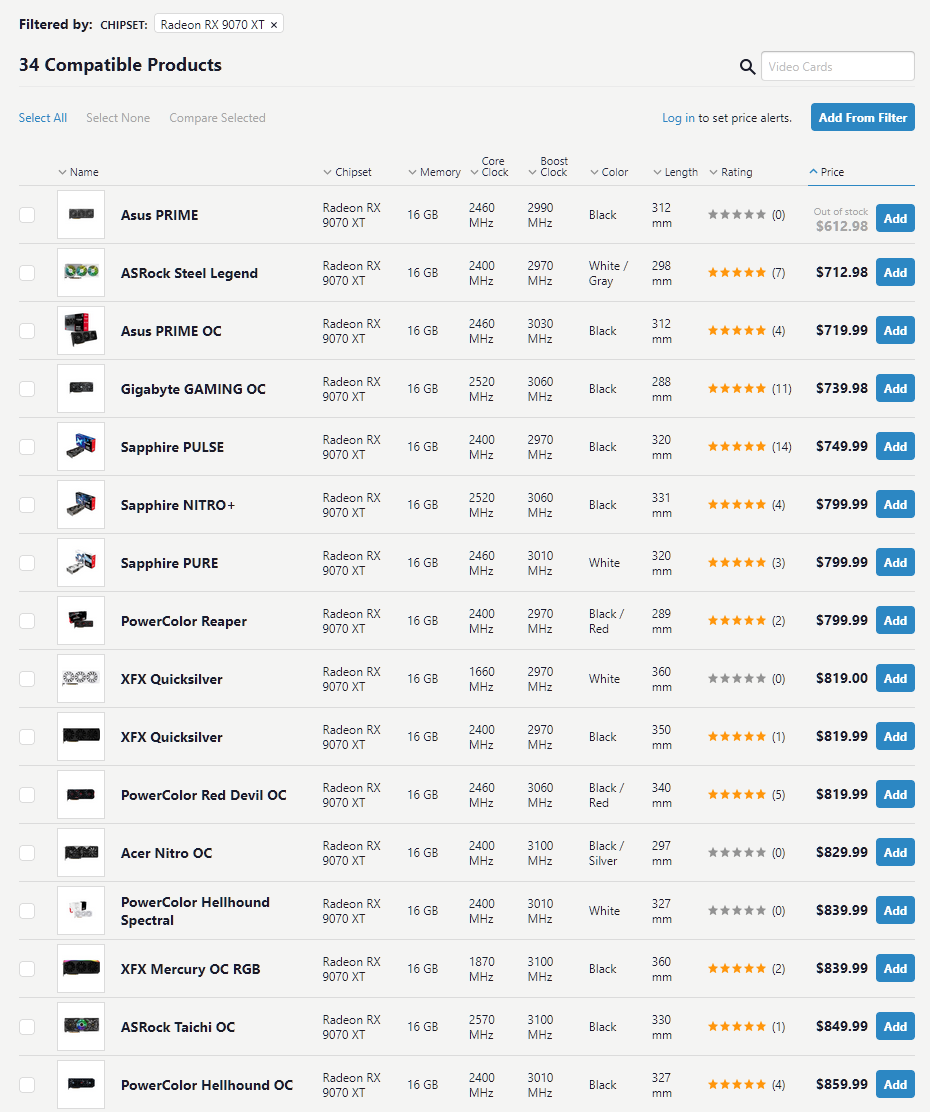
Task: Remove the Radeon RX 9070 XT chipset filter
Action: pos(274,25)
